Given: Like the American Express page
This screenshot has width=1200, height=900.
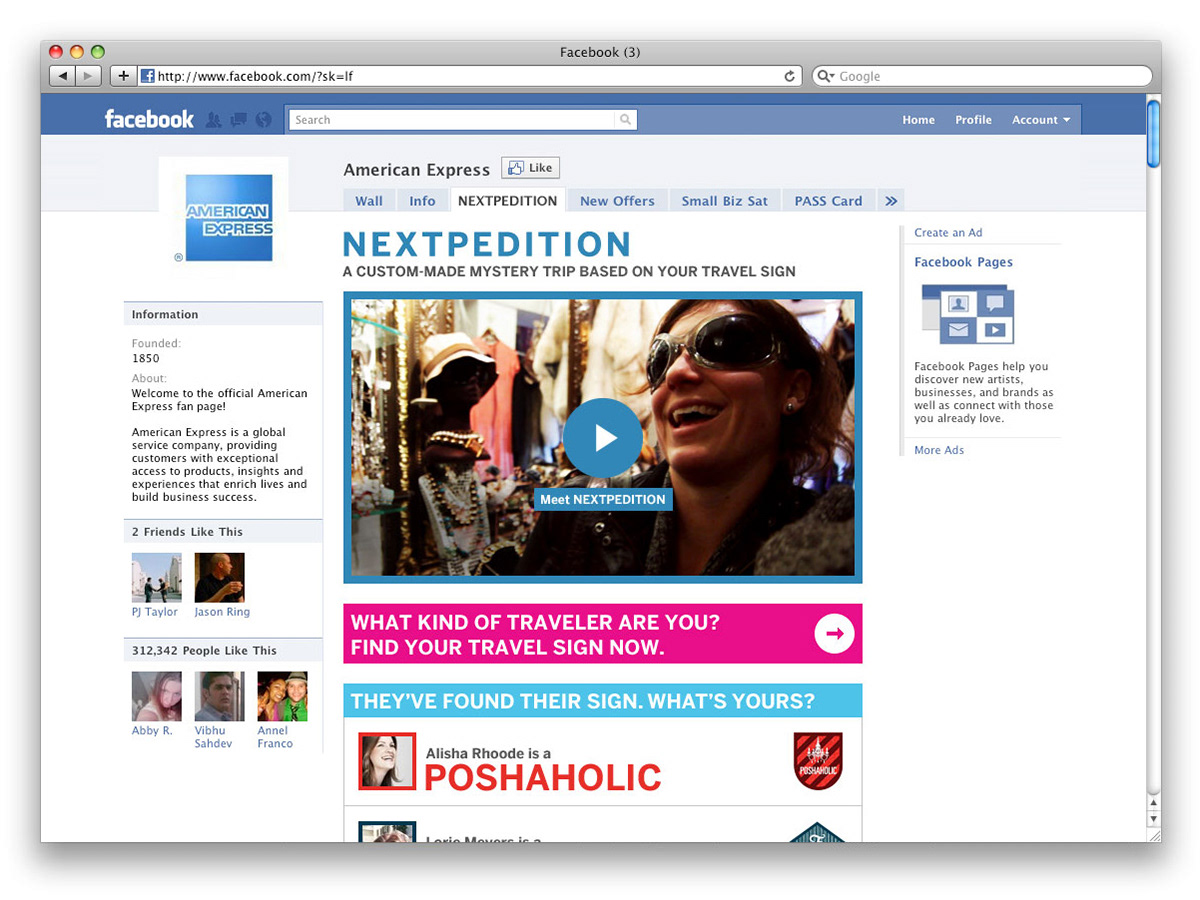Looking at the screenshot, I should pyautogui.click(x=530, y=168).
